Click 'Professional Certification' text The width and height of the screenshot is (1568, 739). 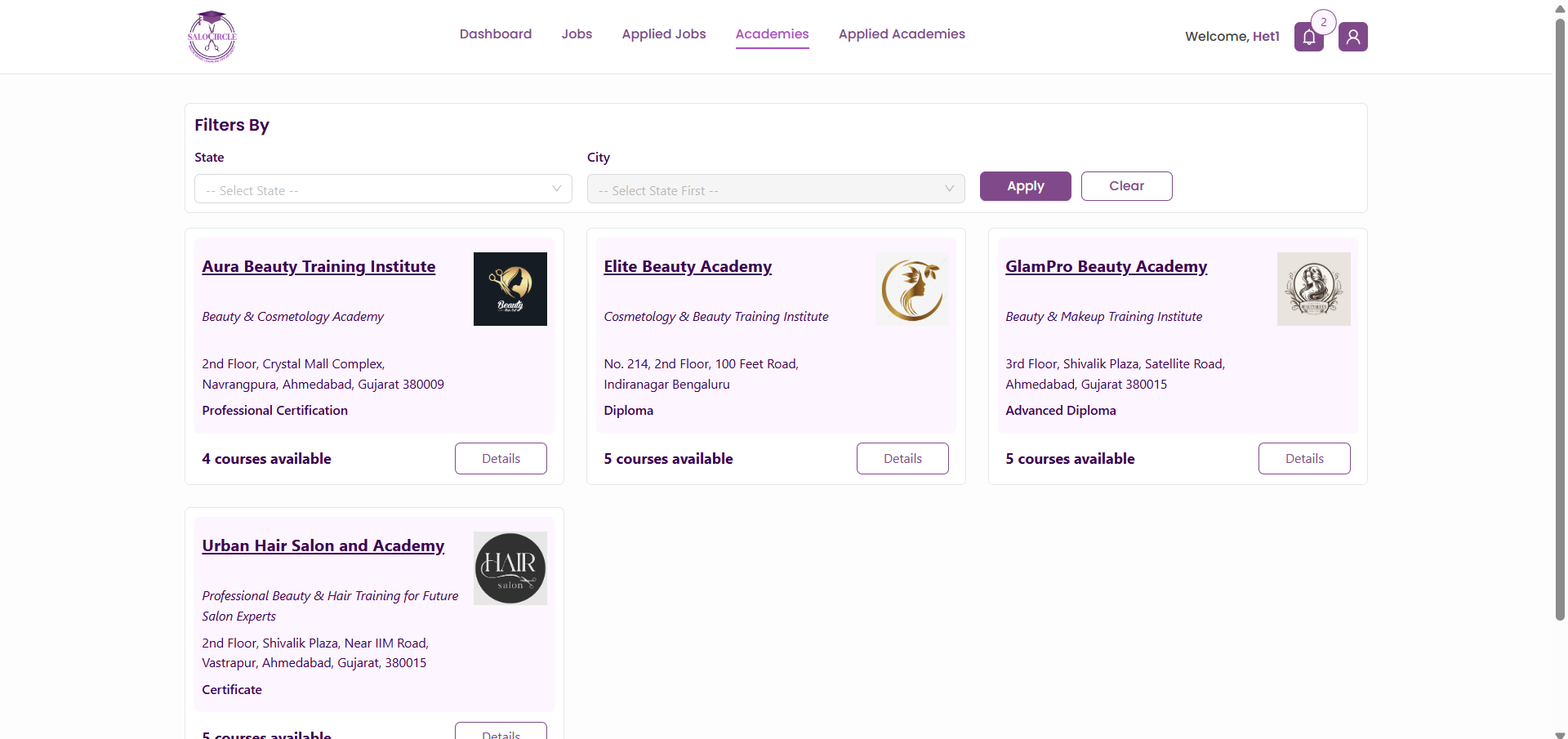tap(275, 411)
